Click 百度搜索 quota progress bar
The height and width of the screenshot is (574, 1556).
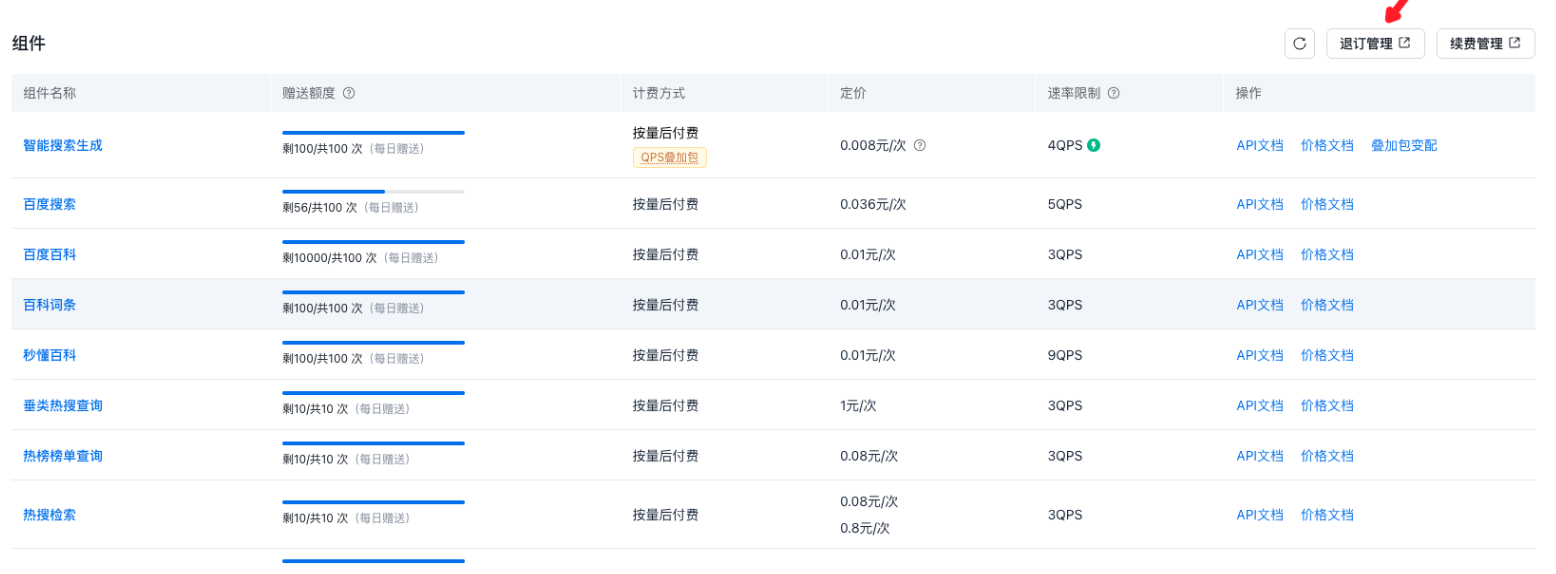[373, 191]
